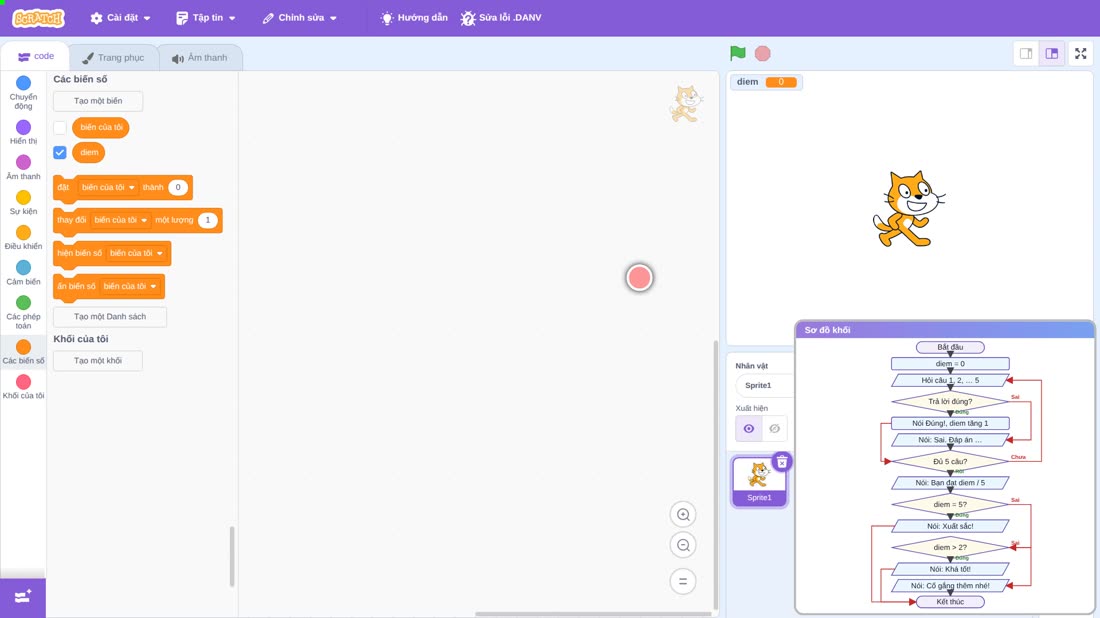Zoom out the code workspace
Image resolution: width=1100 pixels, height=618 pixels.
[683, 546]
